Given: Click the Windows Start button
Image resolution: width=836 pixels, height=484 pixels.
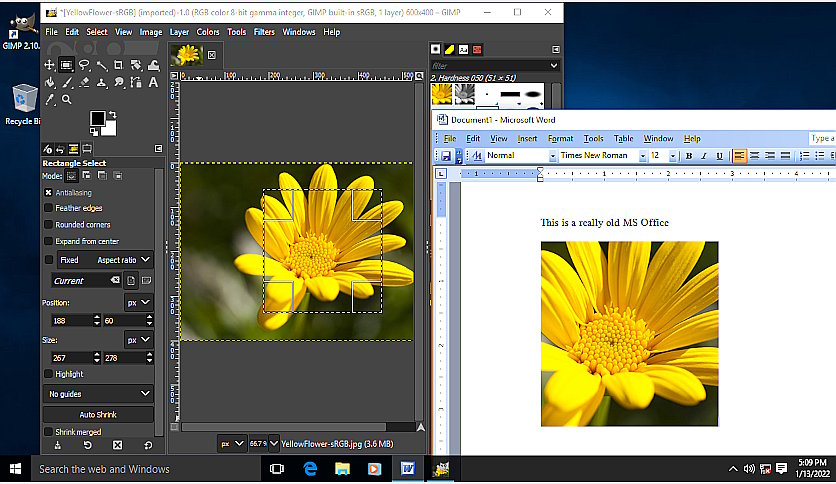Looking at the screenshot, I should click(x=15, y=469).
